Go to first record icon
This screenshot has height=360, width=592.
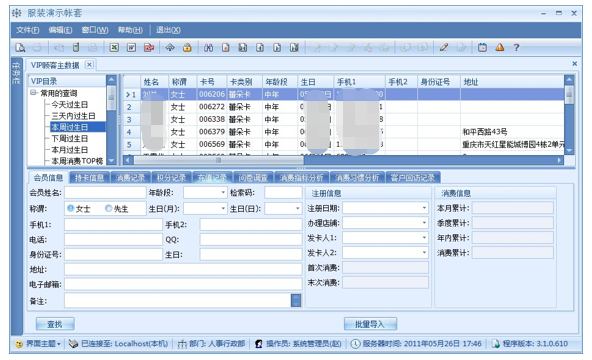point(243,48)
